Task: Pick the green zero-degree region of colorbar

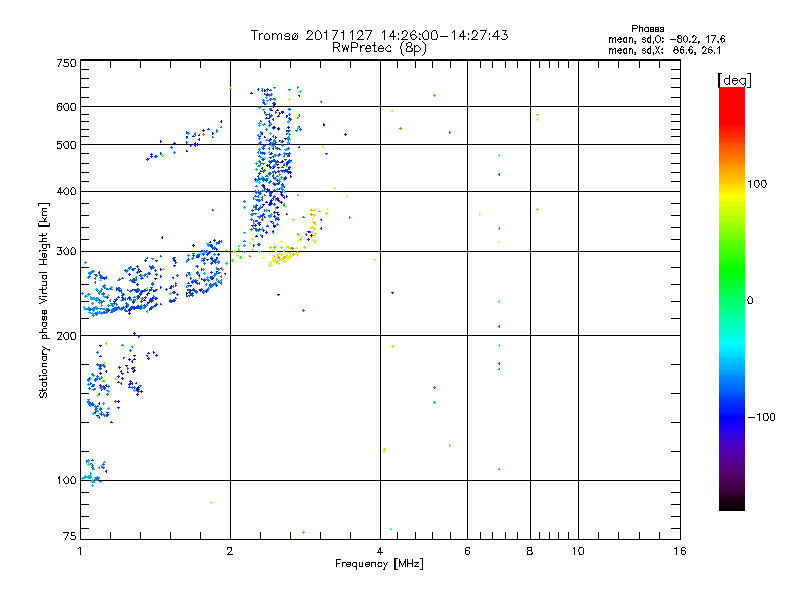Action: point(732,286)
